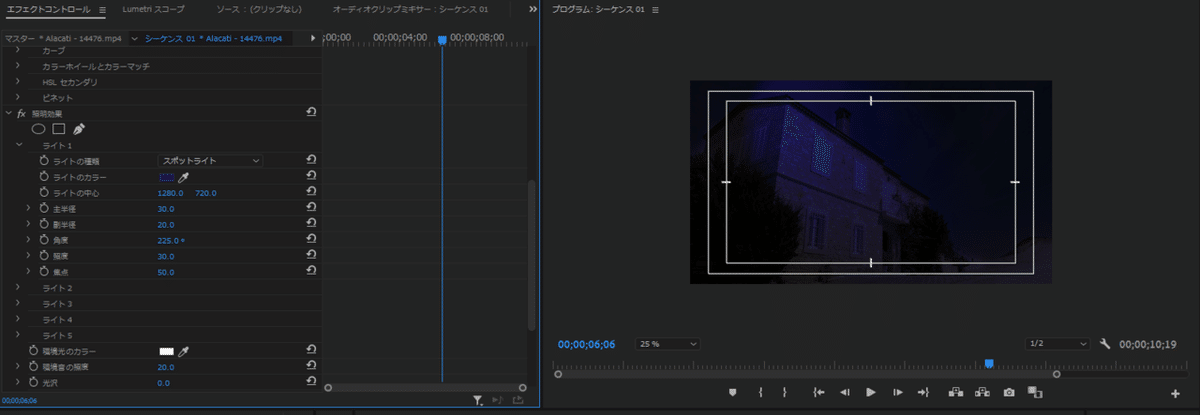Play the sequence in Program monitor
1200x415 pixels.
870,392
